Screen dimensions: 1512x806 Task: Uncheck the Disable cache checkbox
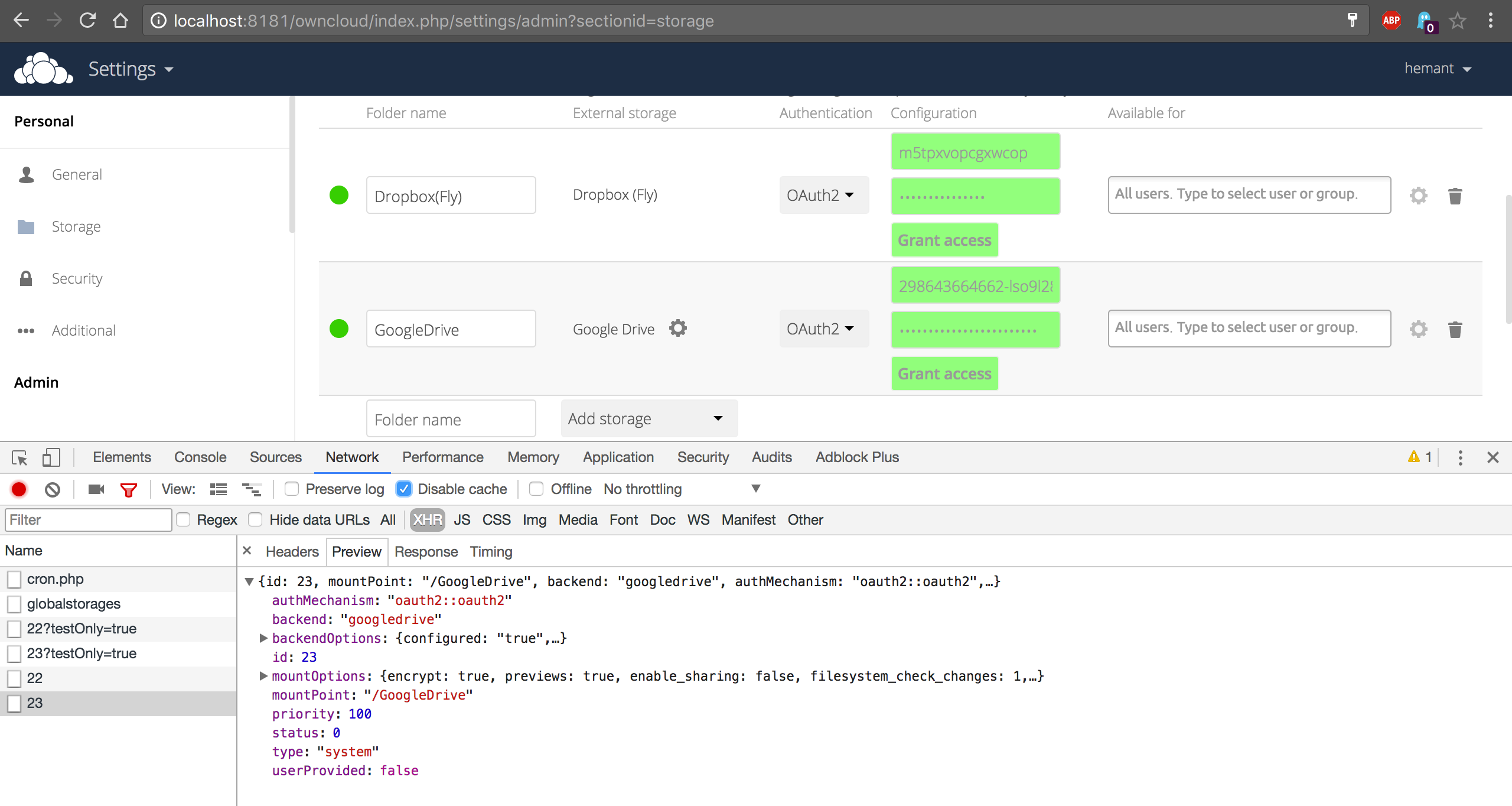(x=404, y=489)
